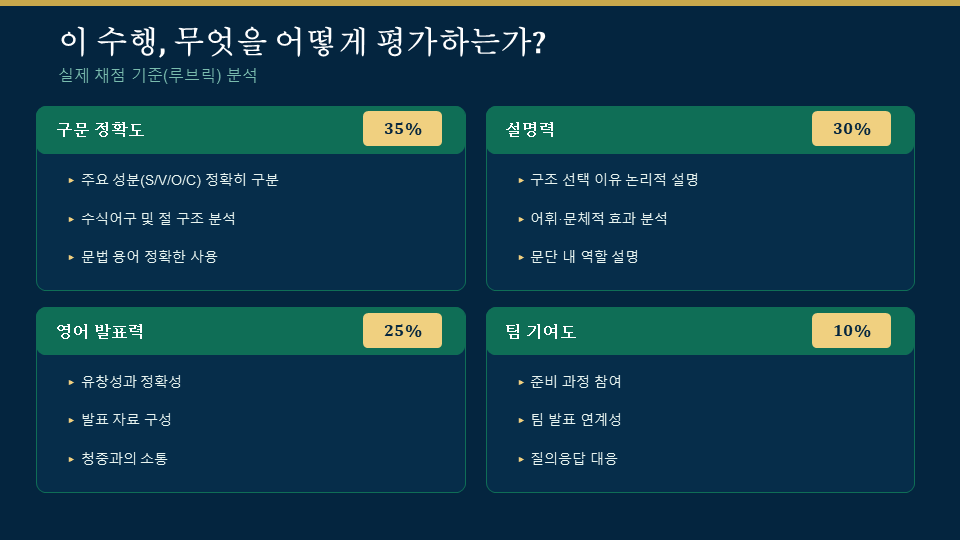Select the text 어휘·문체적 효과 분석
Screen dimensions: 960x540
click(599, 219)
